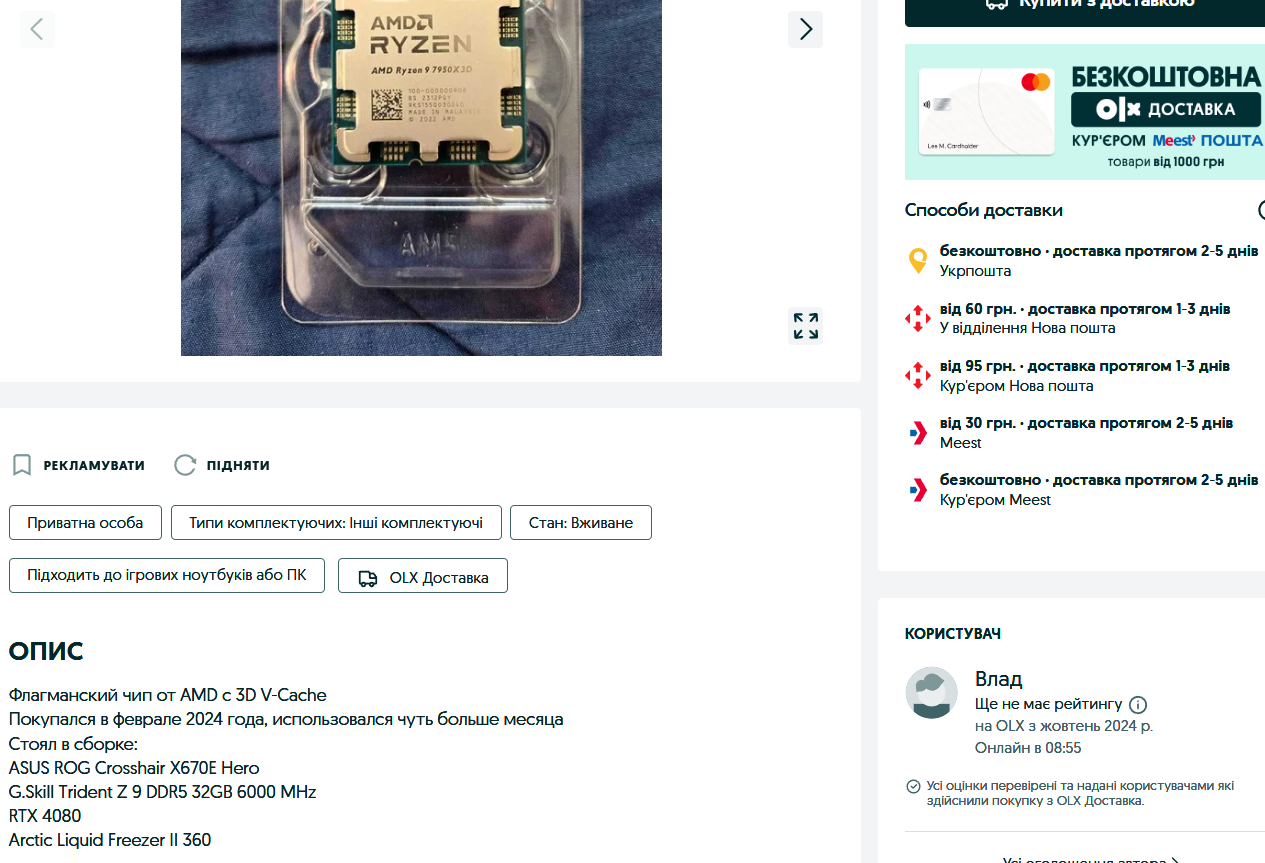Select the Стан: Вживане tag
Screen dimensions: 1265x863
581,523
